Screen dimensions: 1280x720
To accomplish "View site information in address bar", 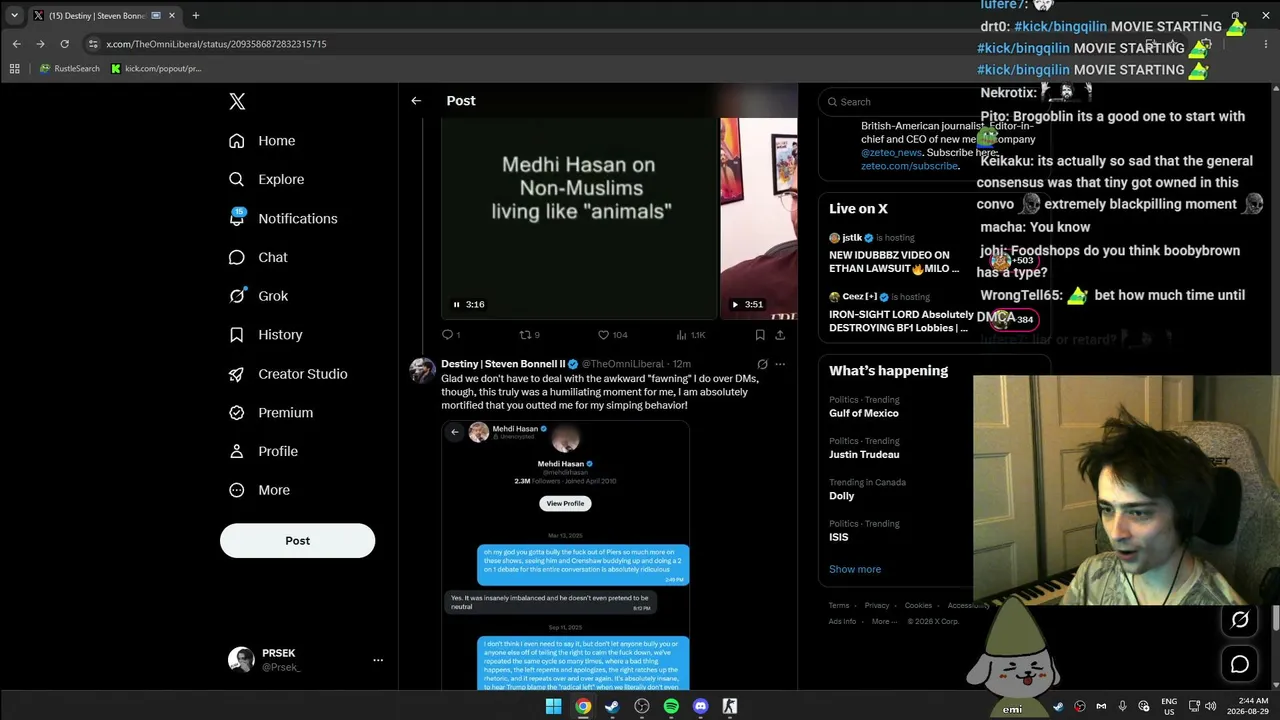I will tap(93, 44).
